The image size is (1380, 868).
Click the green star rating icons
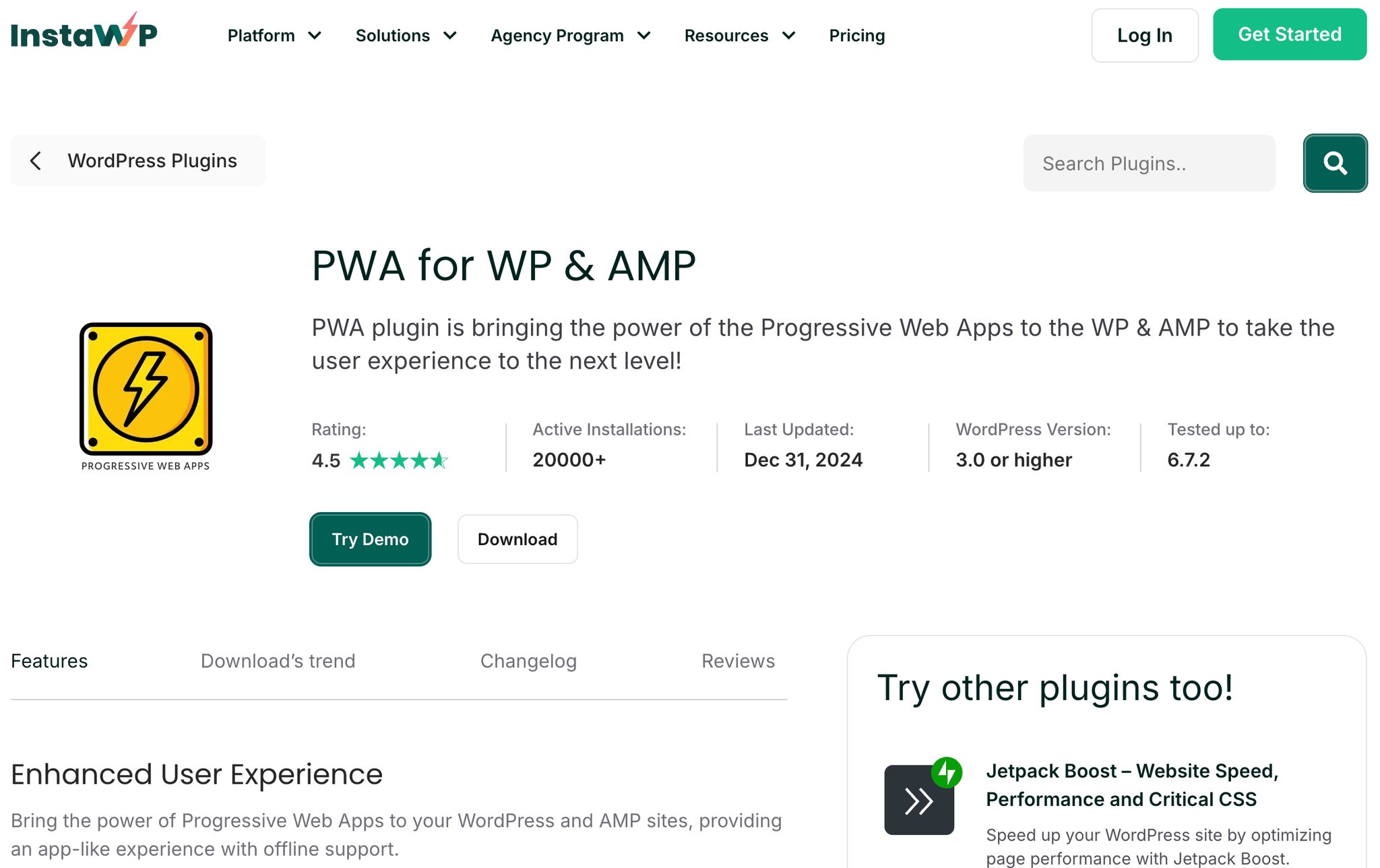(399, 460)
